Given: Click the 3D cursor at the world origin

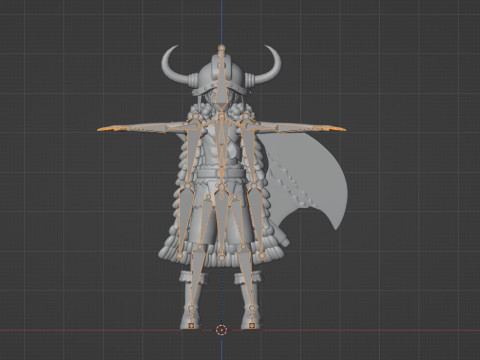Looking at the screenshot, I should click(221, 330).
